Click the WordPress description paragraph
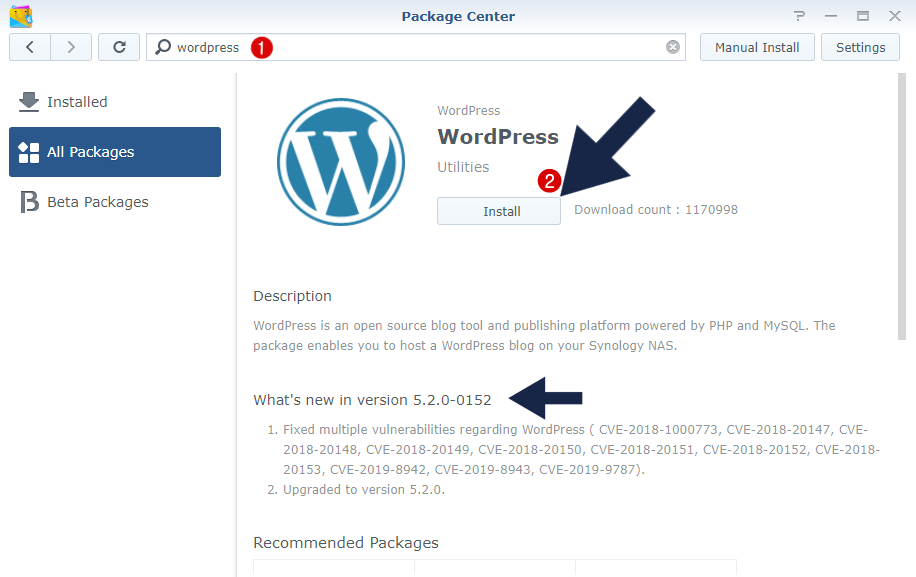Image resolution: width=916 pixels, height=577 pixels. 544,336
